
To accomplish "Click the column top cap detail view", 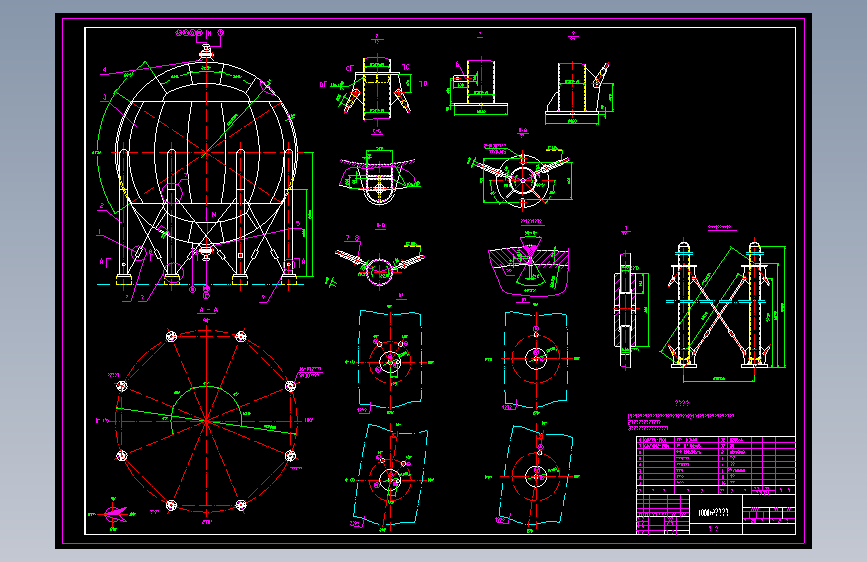I will click(377, 89).
